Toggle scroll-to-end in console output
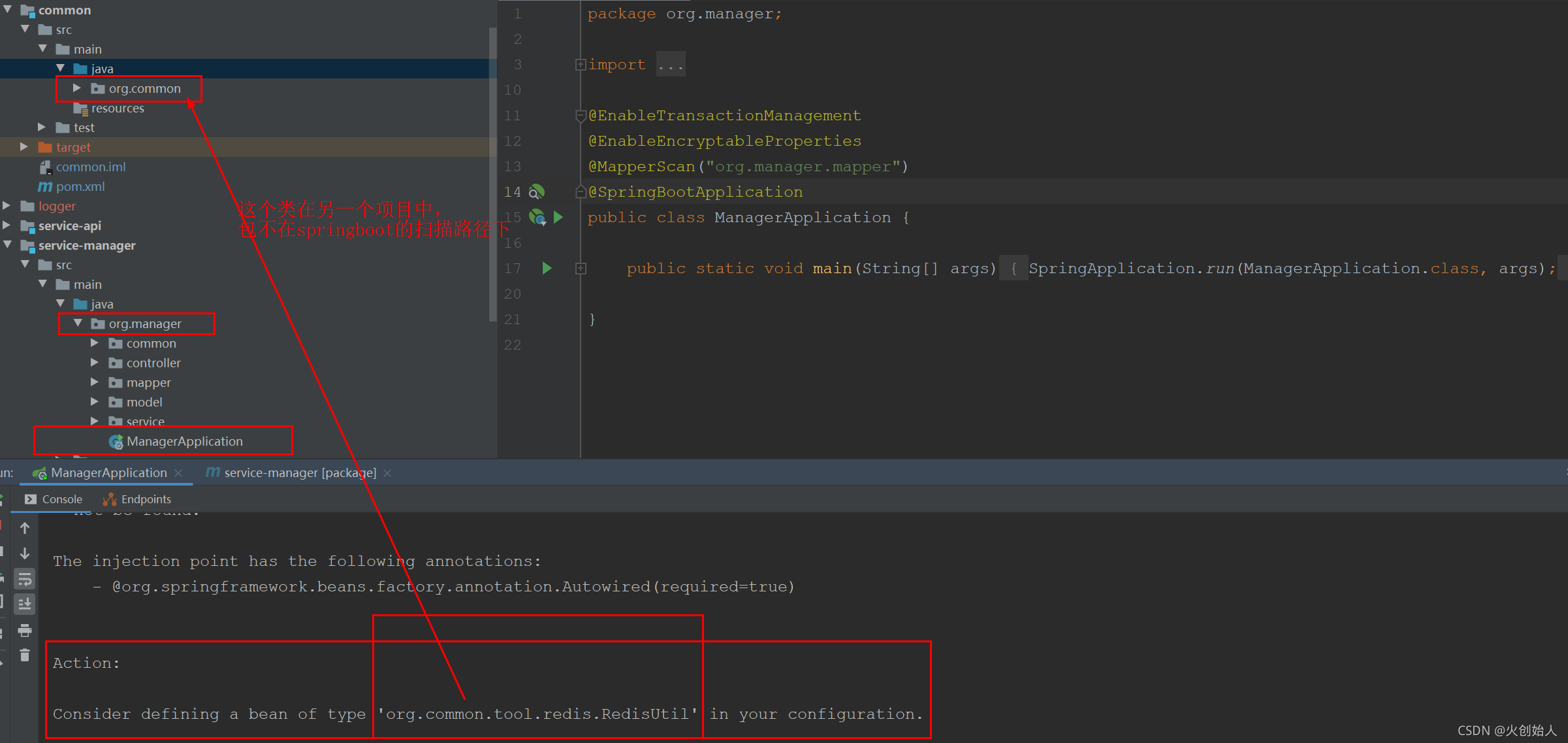This screenshot has width=1568, height=743. 24,603
